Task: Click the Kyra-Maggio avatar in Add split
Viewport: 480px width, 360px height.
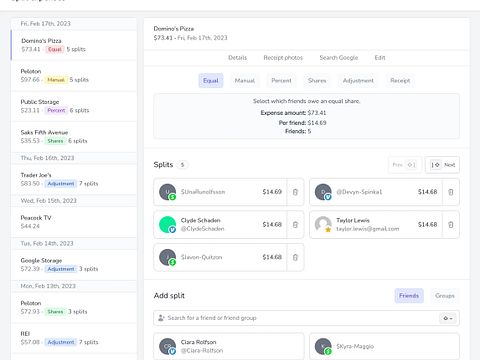Action: click(323, 346)
